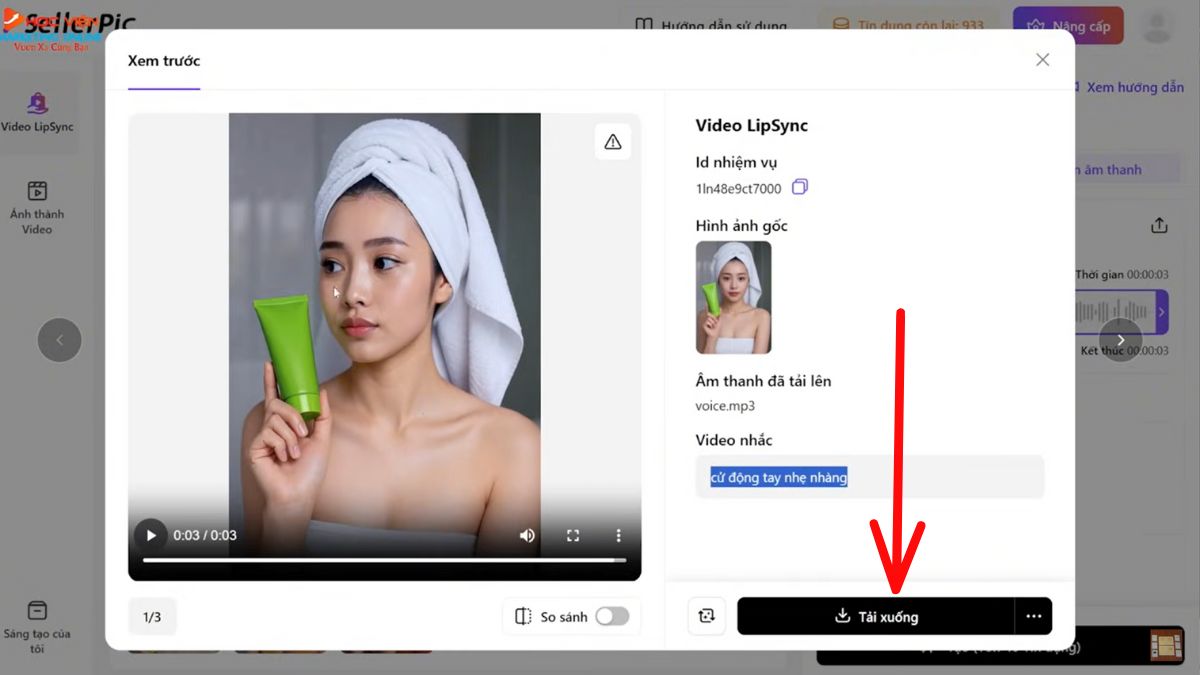Screen dimensions: 1200x675
Task: Open video player more options menu
Action: click(618, 535)
